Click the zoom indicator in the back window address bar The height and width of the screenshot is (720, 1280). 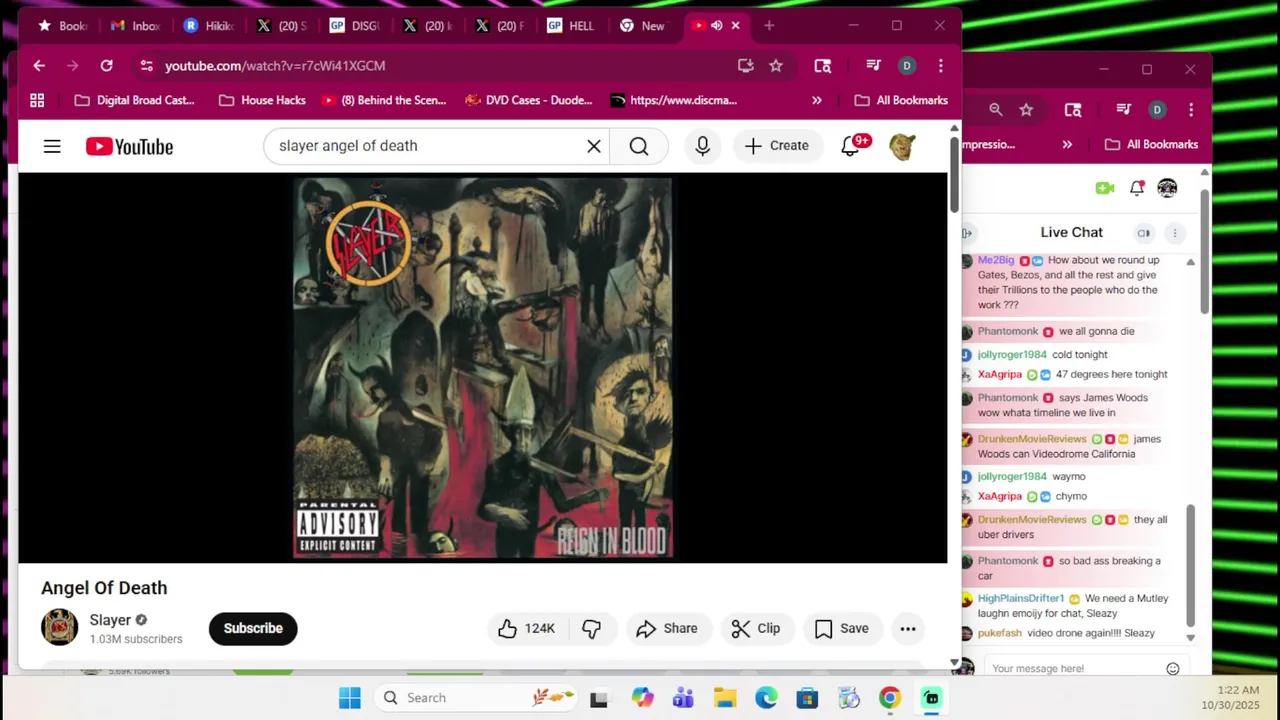tap(996, 109)
